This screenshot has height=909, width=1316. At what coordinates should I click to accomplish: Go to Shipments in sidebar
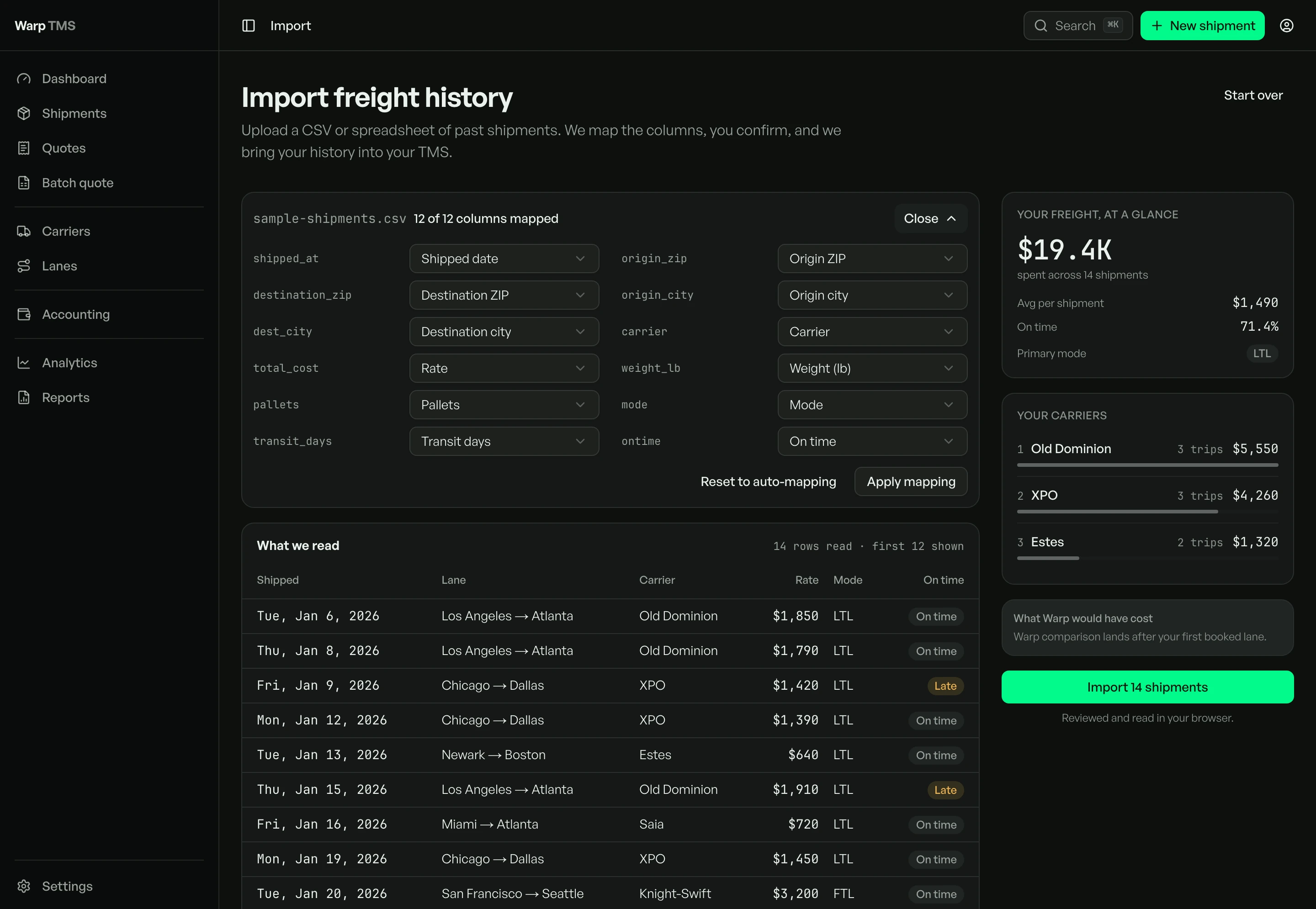pos(109,113)
